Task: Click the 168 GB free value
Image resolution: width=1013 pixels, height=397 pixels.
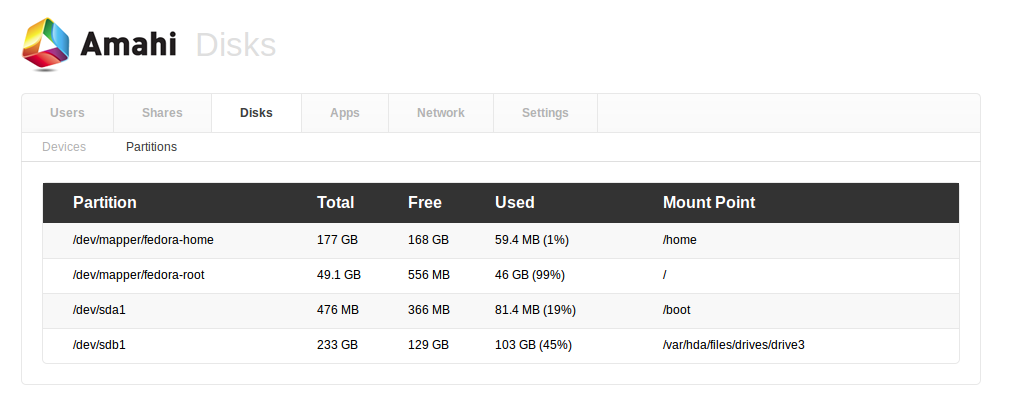Action: [x=428, y=240]
